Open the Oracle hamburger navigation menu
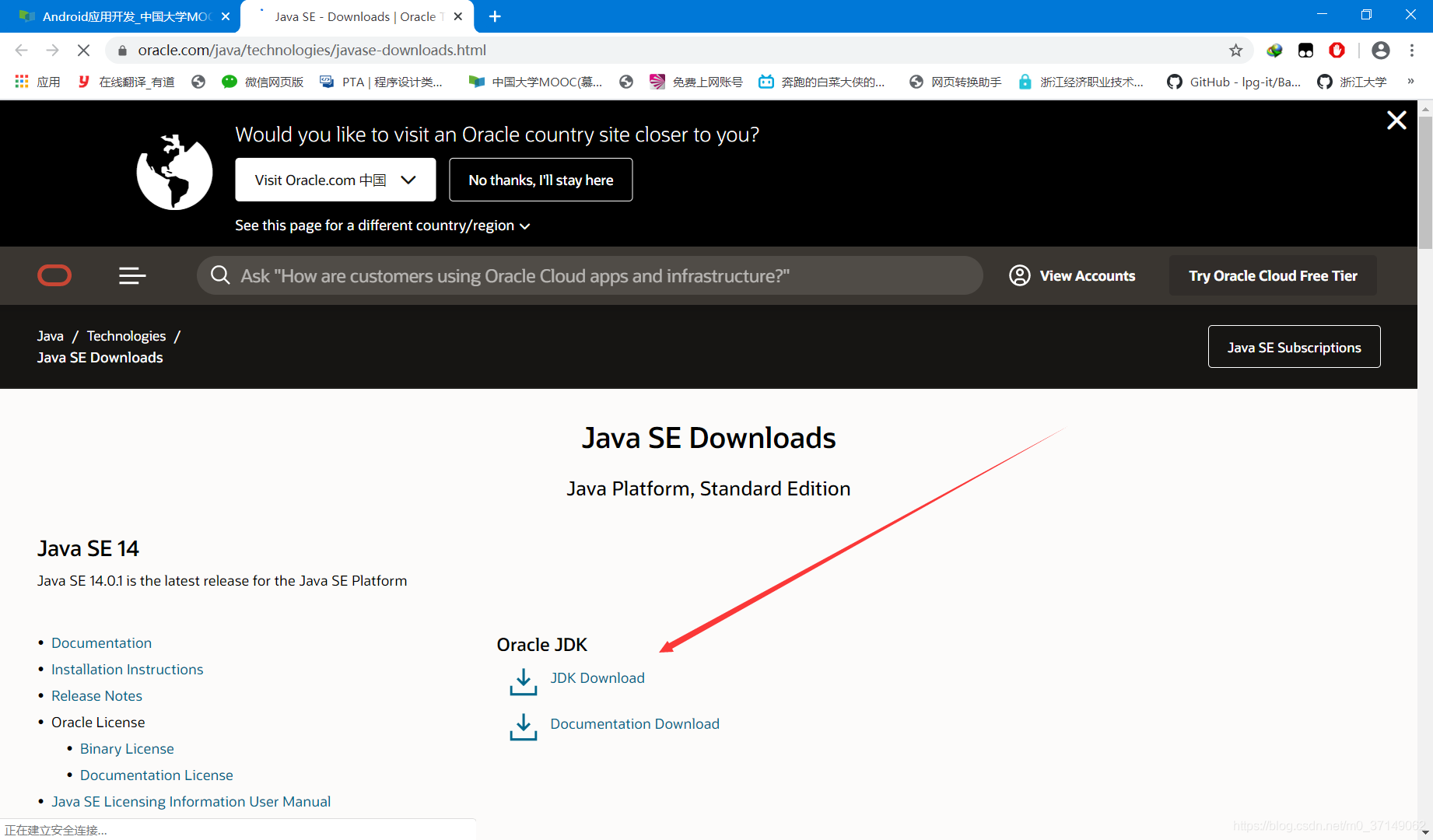This screenshot has width=1433, height=840. (131, 275)
